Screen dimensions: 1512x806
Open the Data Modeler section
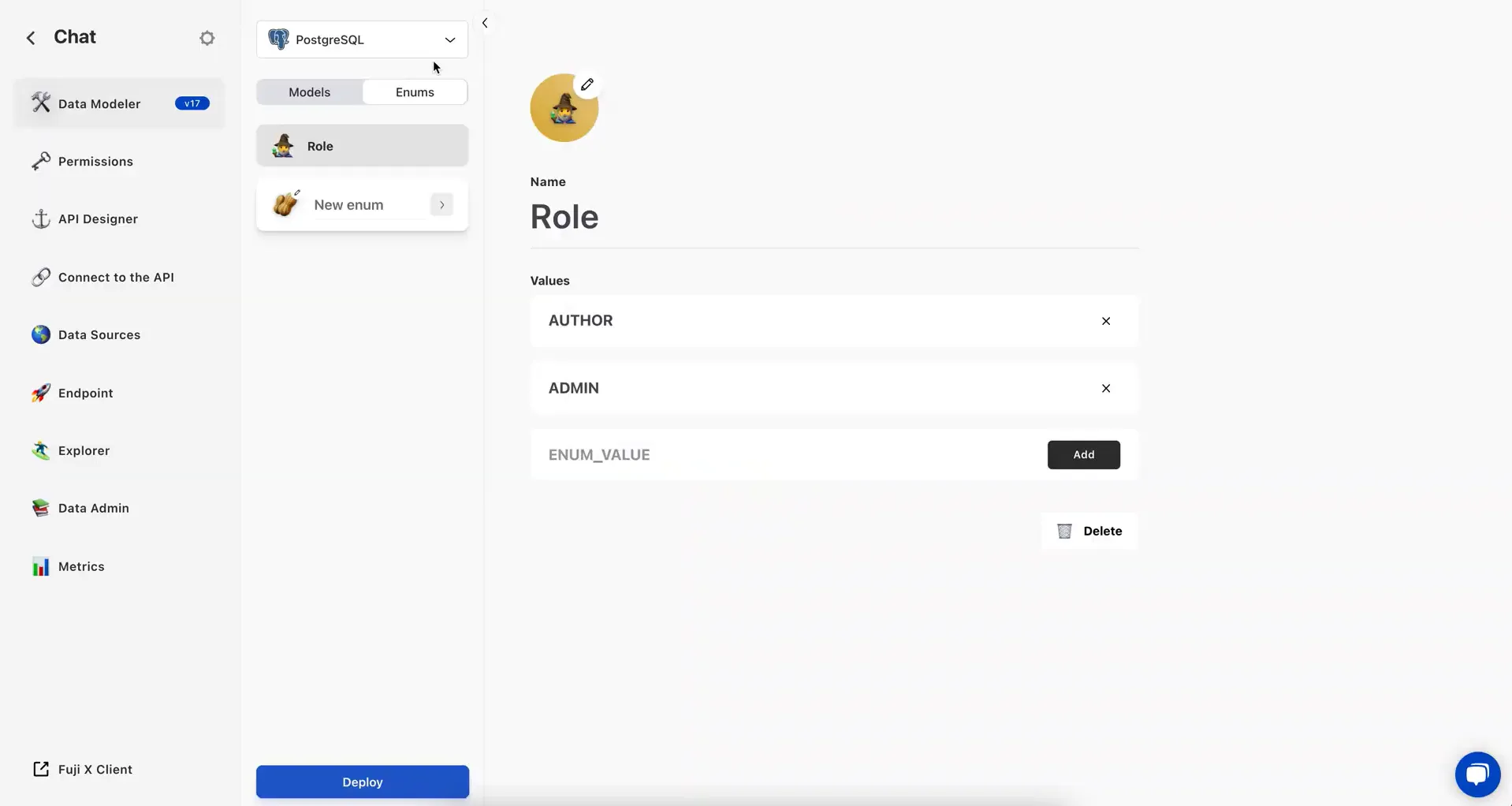point(119,103)
